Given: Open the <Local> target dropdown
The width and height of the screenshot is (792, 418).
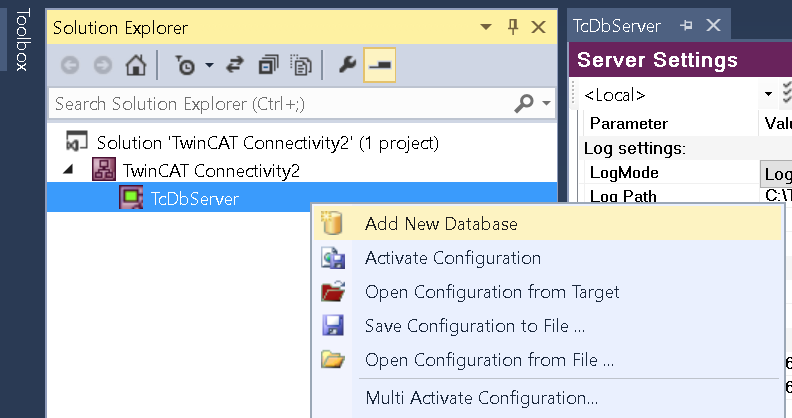Looking at the screenshot, I should [x=768, y=94].
